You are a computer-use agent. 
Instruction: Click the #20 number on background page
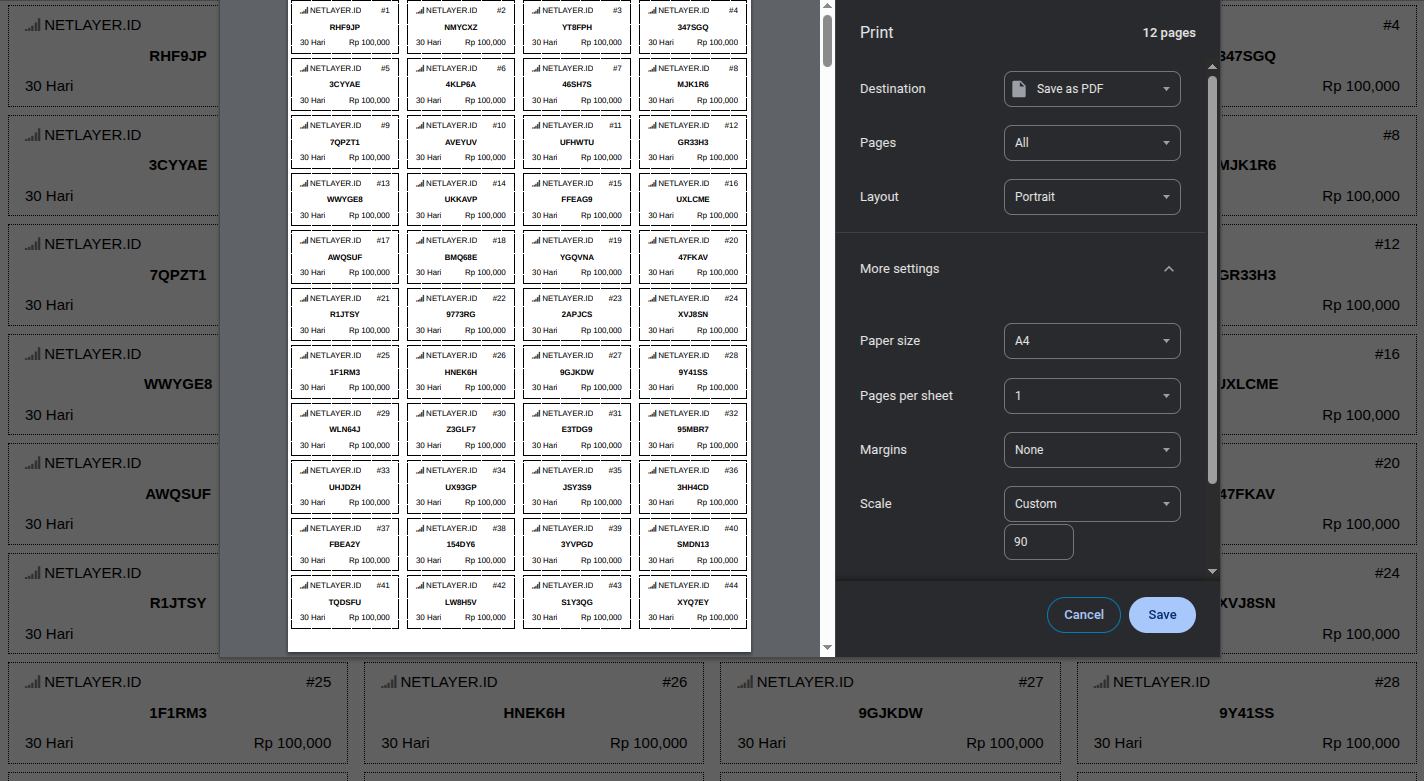1387,463
